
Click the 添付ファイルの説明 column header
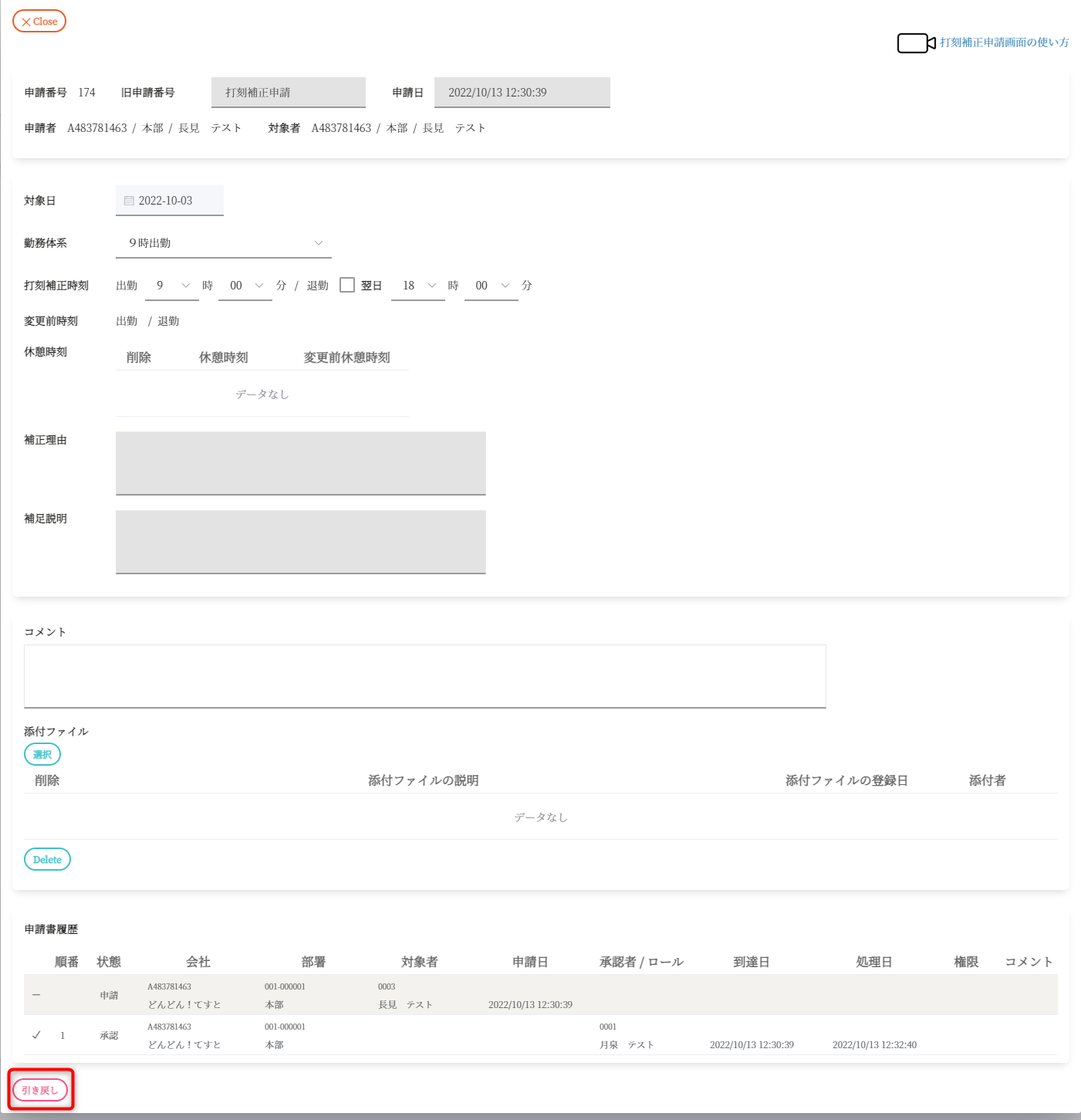coord(424,780)
